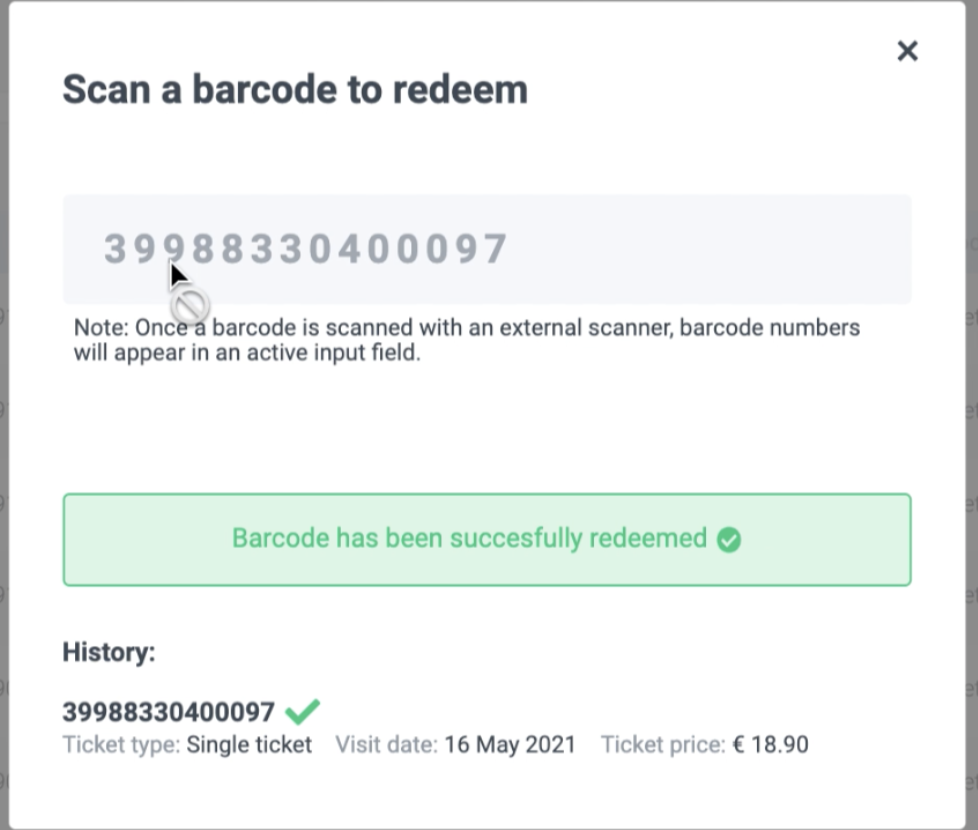Click the green checkmark beside history barcode

click(x=302, y=712)
